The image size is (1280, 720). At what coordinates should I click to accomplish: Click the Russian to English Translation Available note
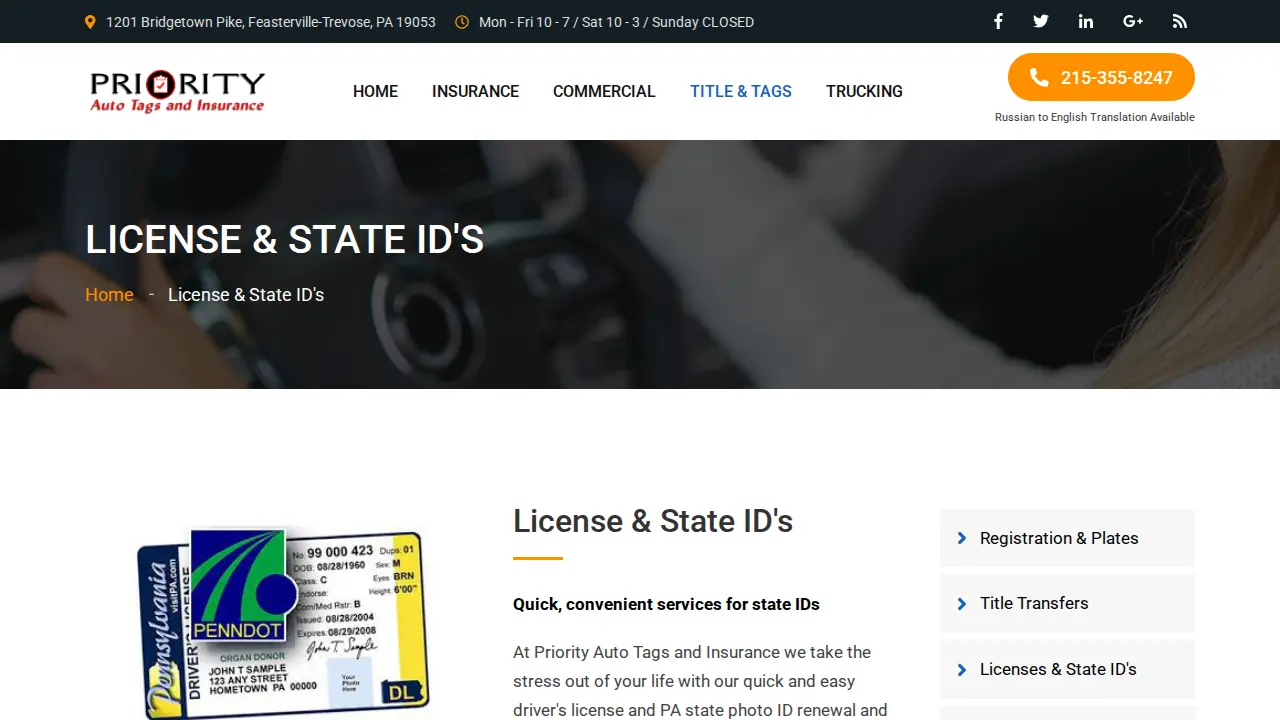point(1095,117)
